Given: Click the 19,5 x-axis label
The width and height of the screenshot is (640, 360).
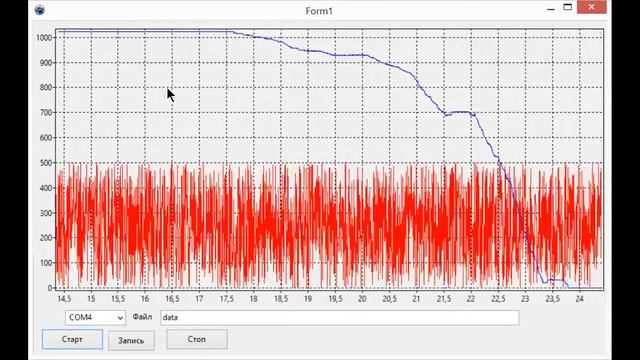Looking at the screenshot, I should point(335,299).
